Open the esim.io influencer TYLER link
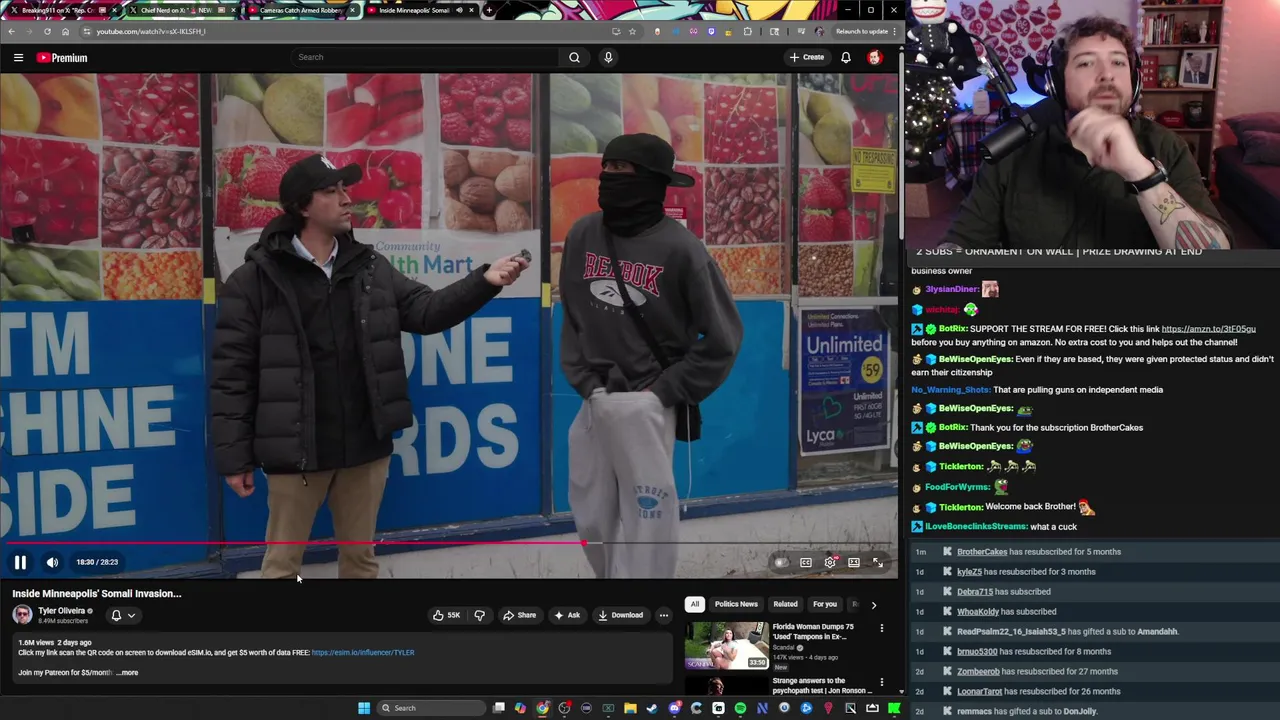The image size is (1280, 720). pyautogui.click(x=363, y=652)
